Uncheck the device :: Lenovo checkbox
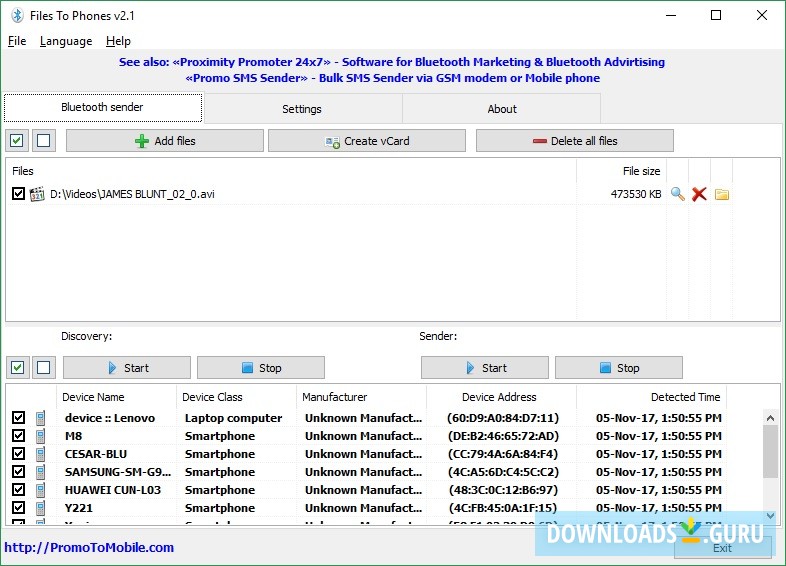Image resolution: width=786 pixels, height=566 pixels. tap(18, 417)
